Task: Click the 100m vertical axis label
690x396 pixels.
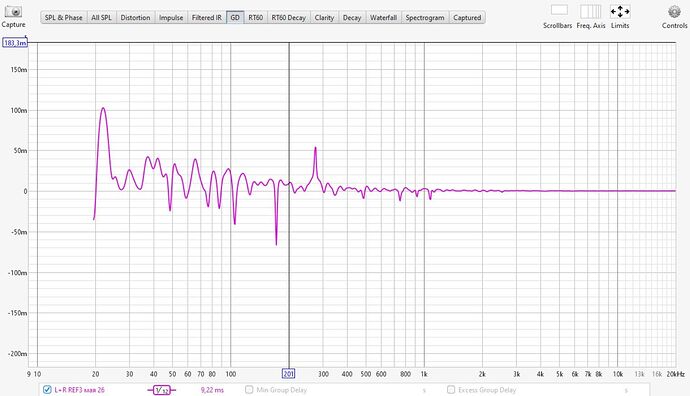Action: [x=19, y=110]
